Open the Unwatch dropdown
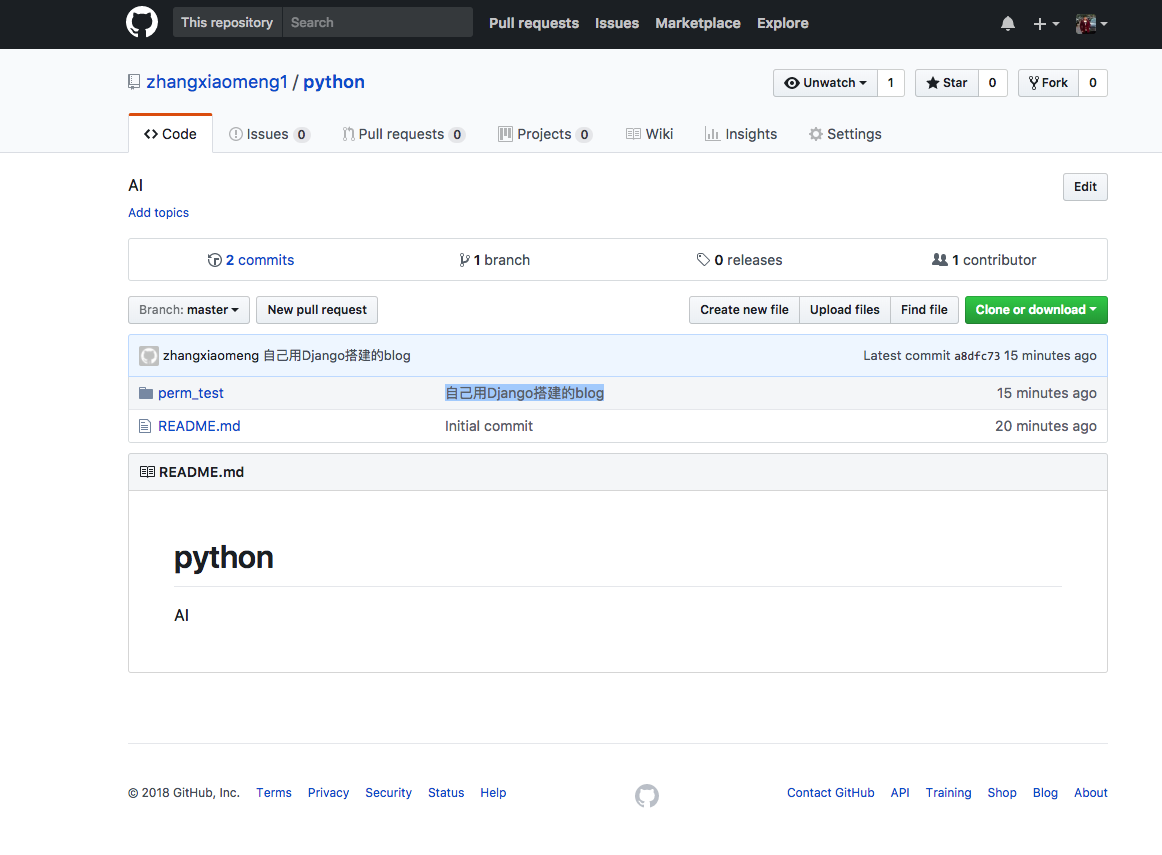The image size is (1162, 855). click(825, 83)
